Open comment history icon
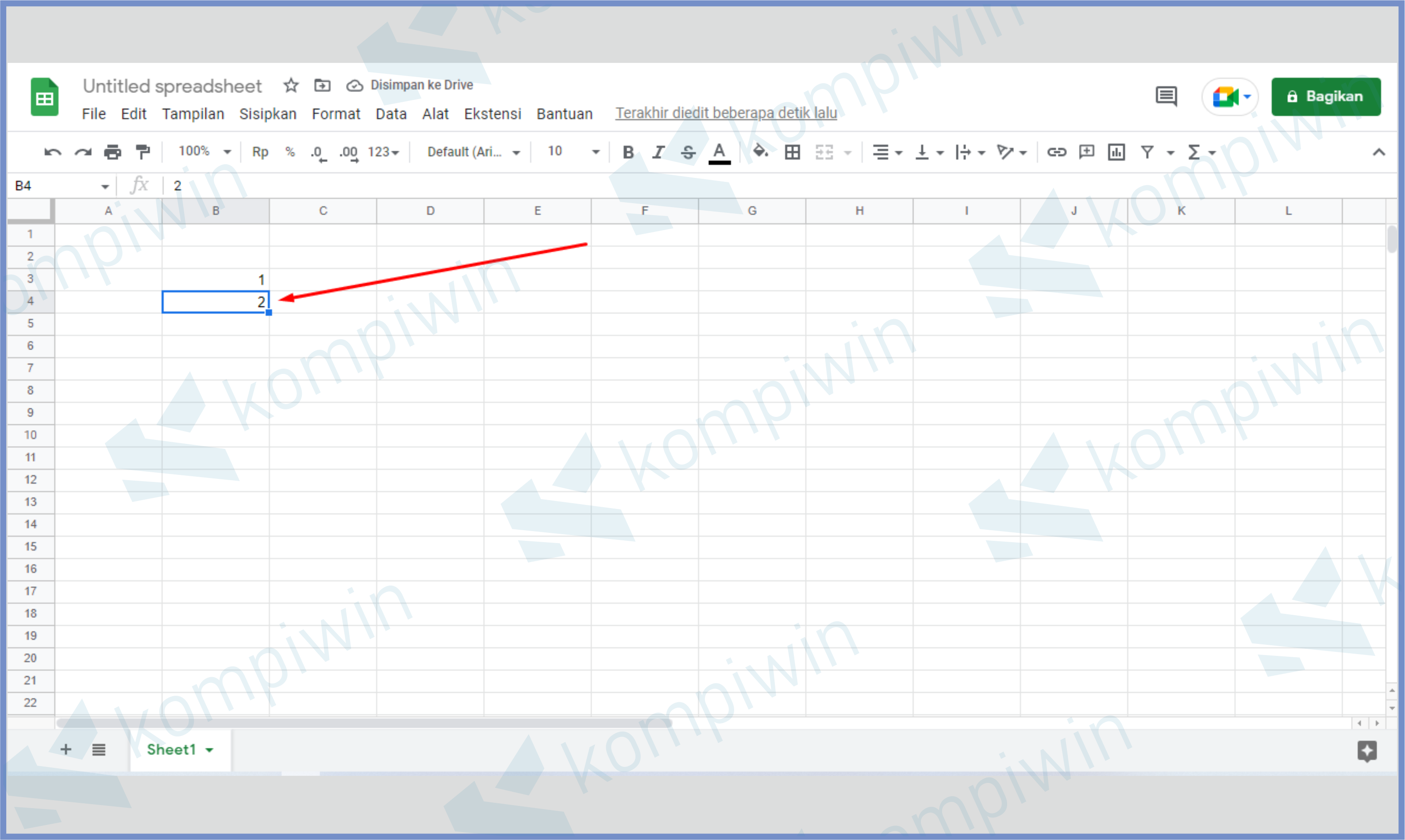The image size is (1405, 840). click(1166, 96)
